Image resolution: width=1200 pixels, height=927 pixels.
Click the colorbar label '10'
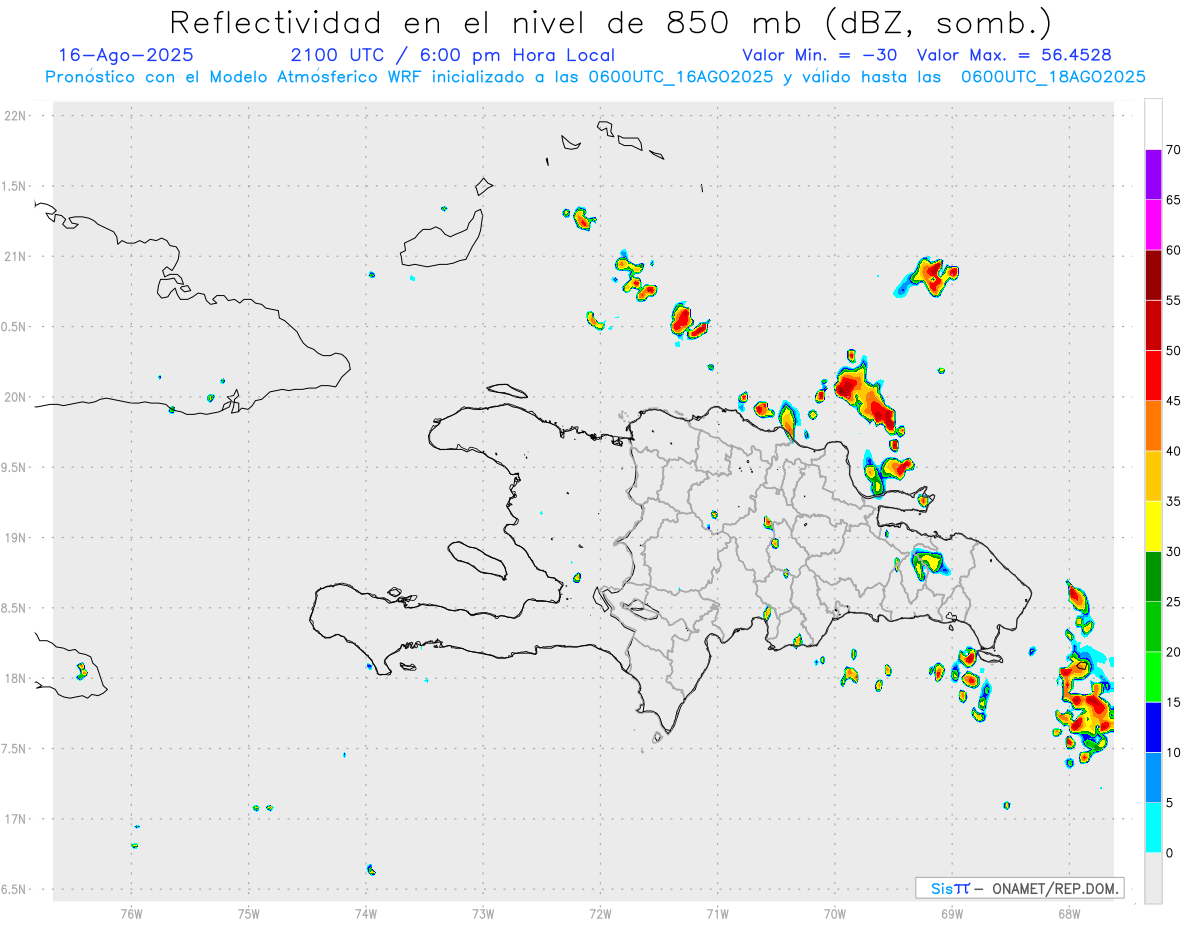click(x=1174, y=752)
